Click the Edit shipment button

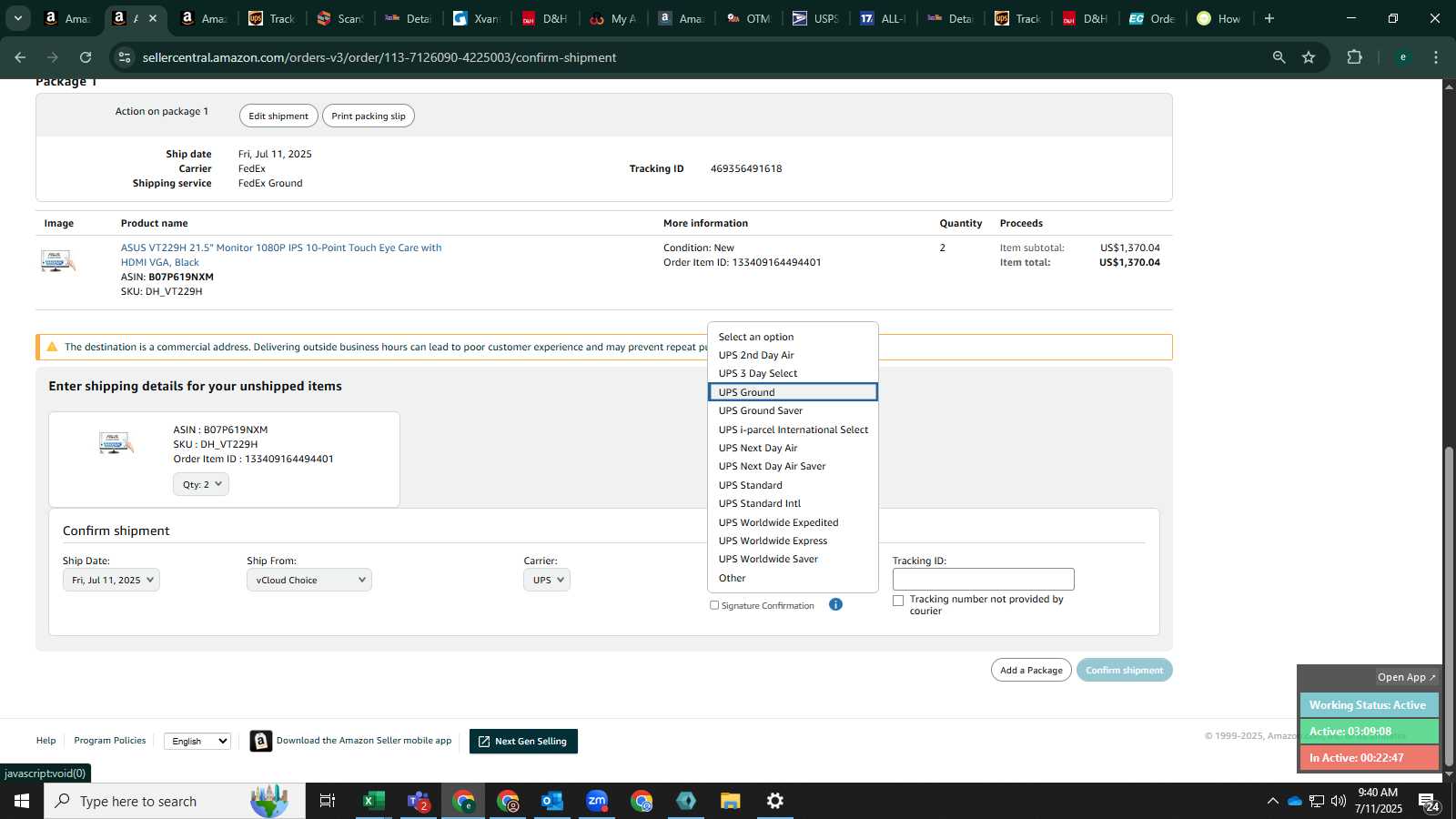[x=278, y=116]
